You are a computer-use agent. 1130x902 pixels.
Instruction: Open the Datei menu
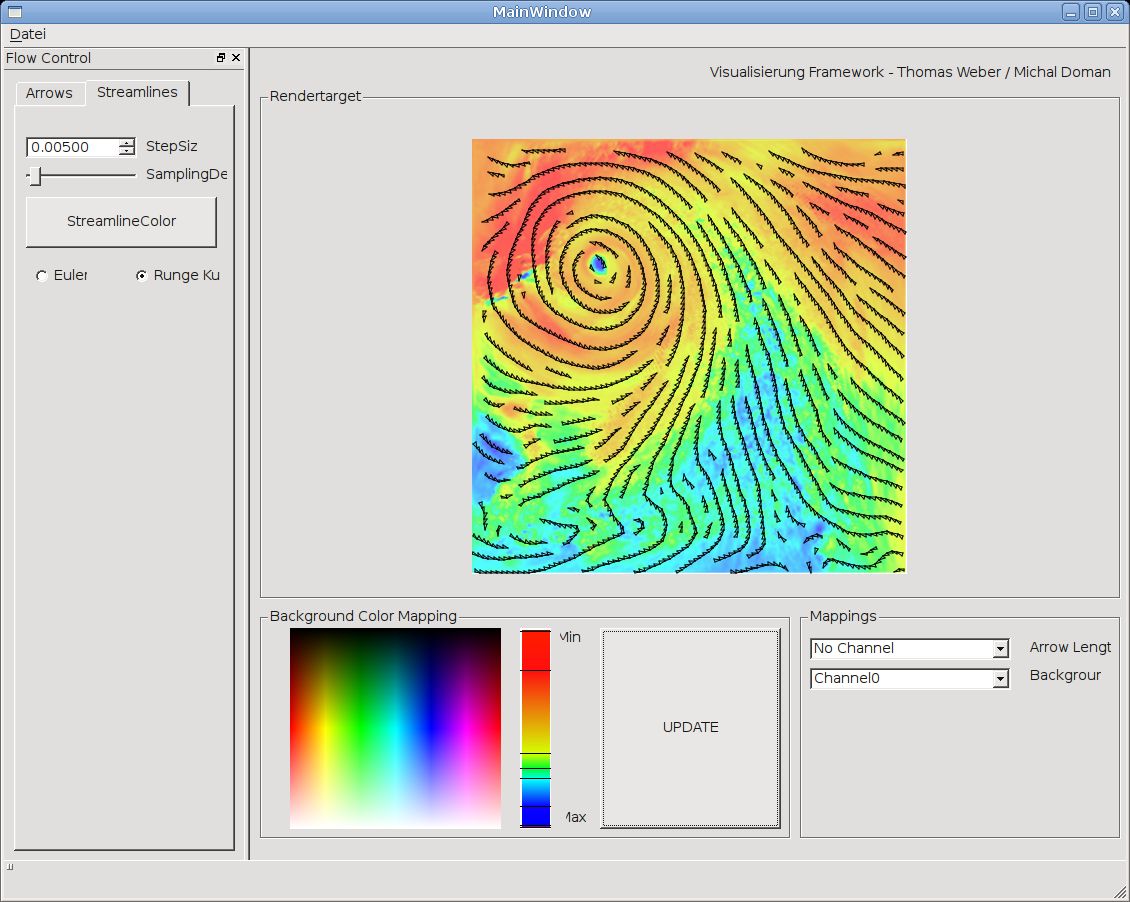(x=28, y=34)
